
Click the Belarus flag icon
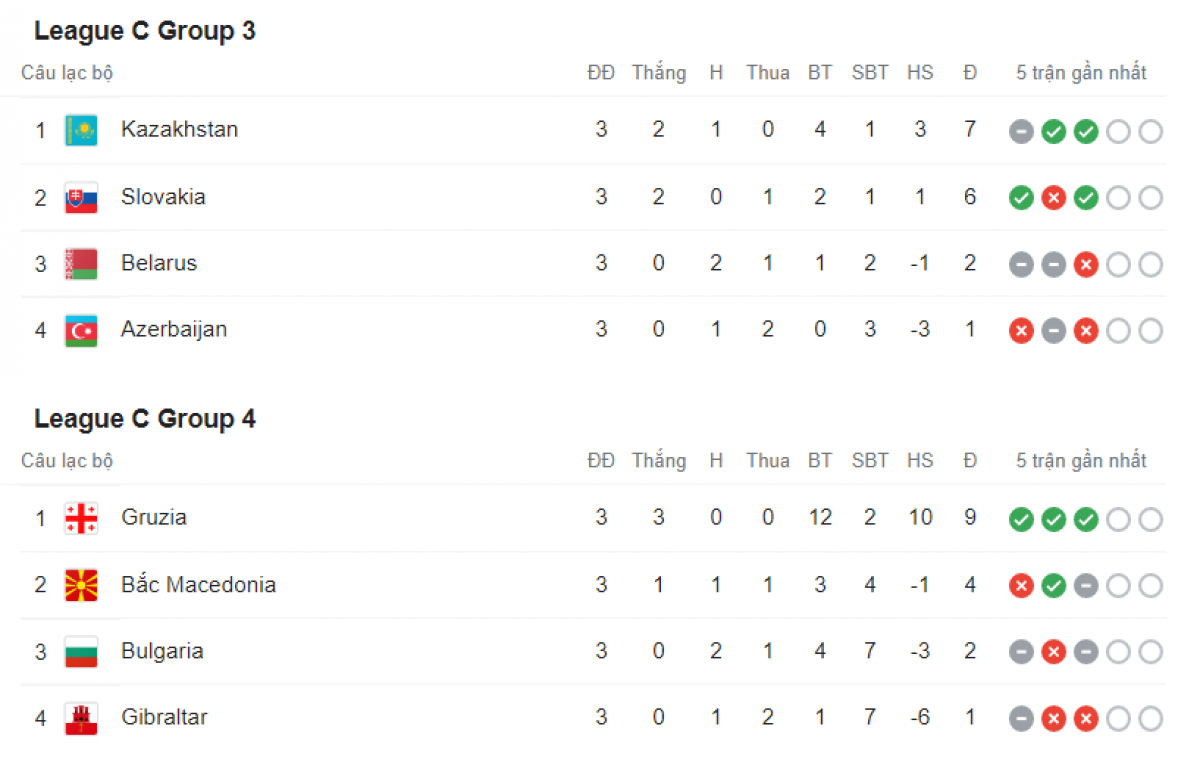click(x=81, y=264)
